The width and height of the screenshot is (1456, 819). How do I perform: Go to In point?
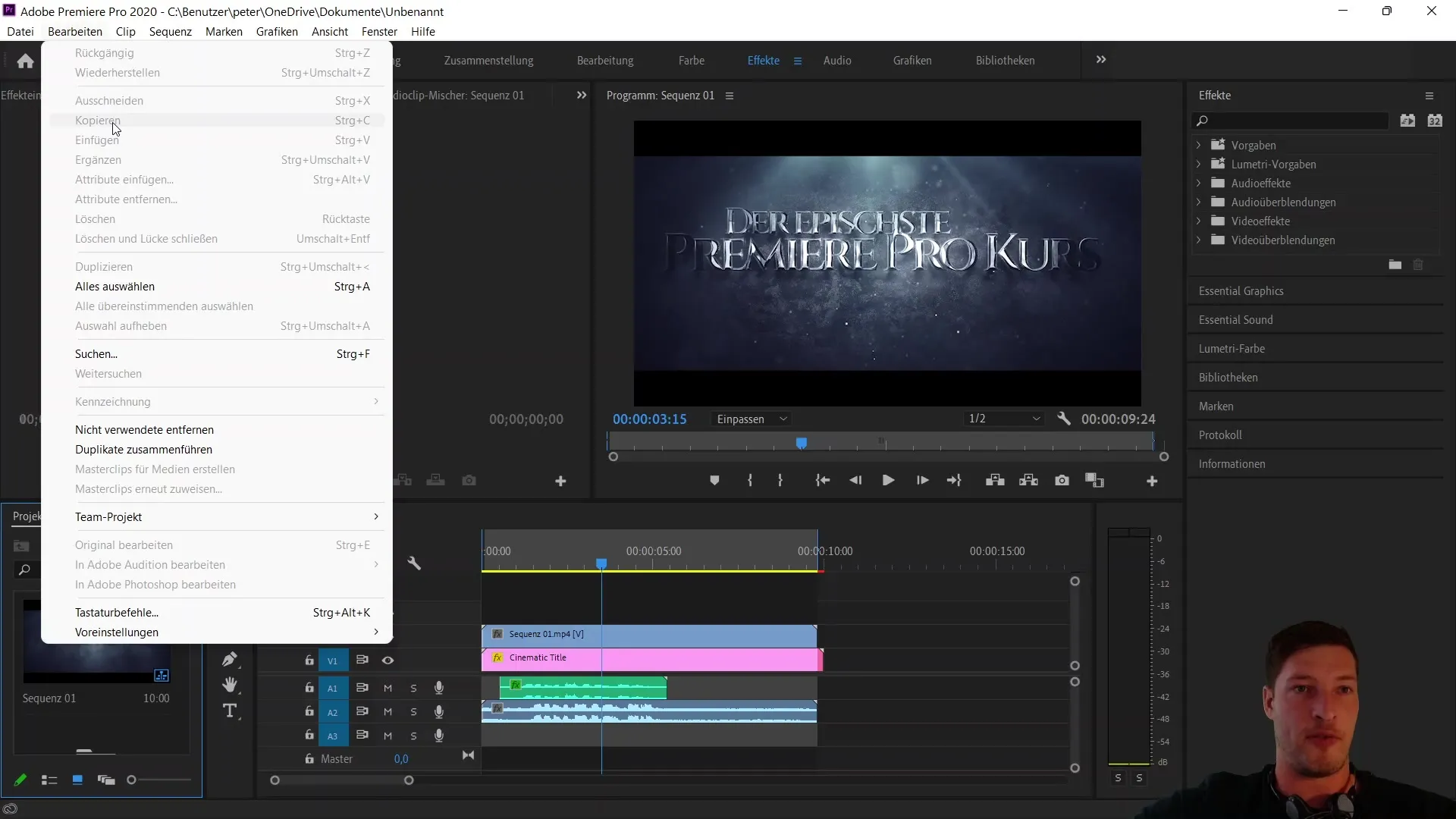[x=823, y=481]
